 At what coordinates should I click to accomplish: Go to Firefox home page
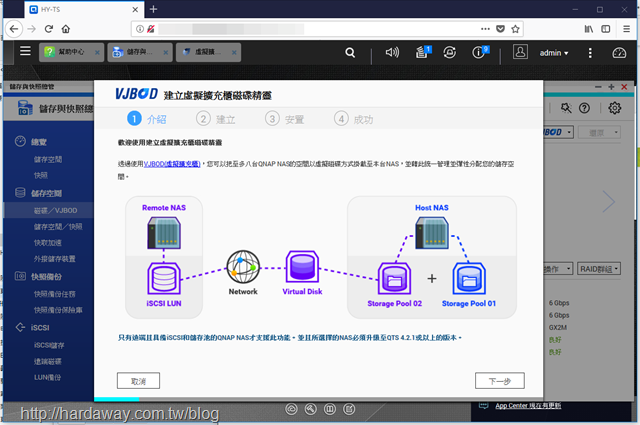click(x=66, y=29)
